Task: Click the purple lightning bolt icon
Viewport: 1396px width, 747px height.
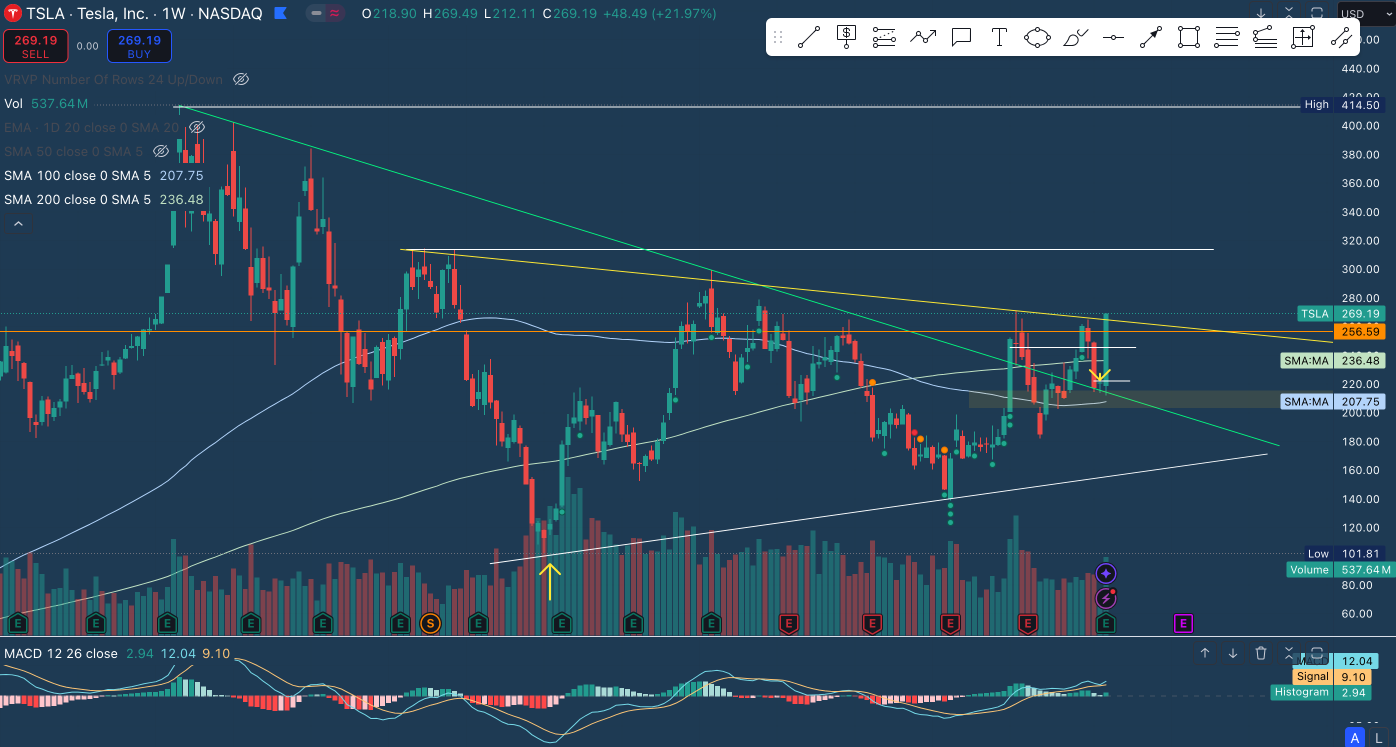Action: 1106,598
